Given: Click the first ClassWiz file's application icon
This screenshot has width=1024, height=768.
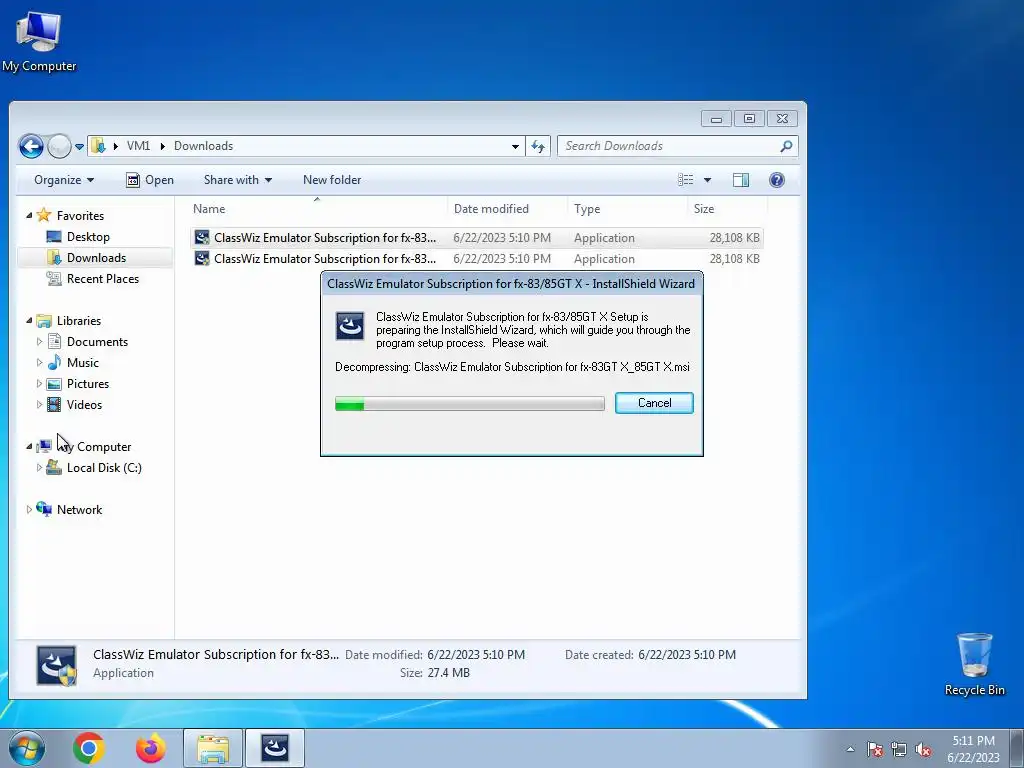Looking at the screenshot, I should tap(202, 238).
